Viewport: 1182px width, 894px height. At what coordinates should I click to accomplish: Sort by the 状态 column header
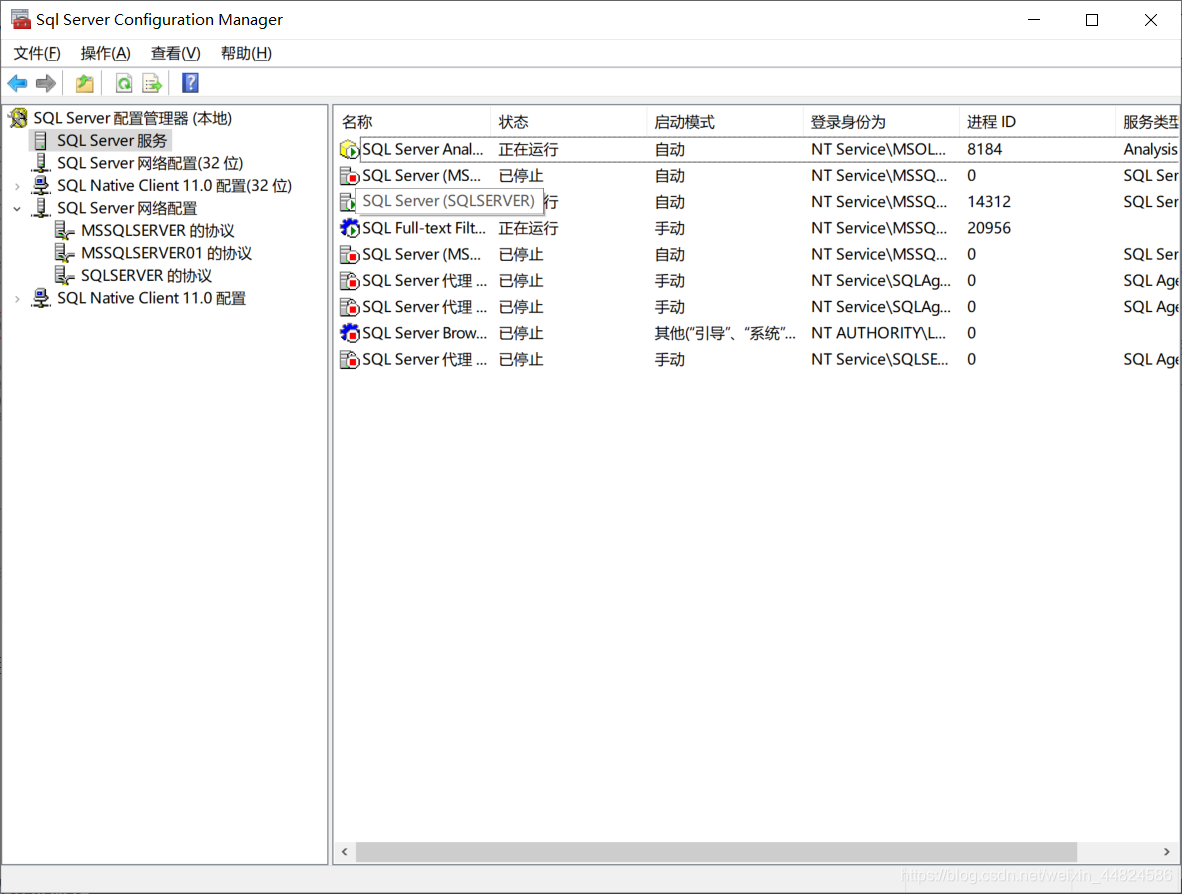click(569, 121)
